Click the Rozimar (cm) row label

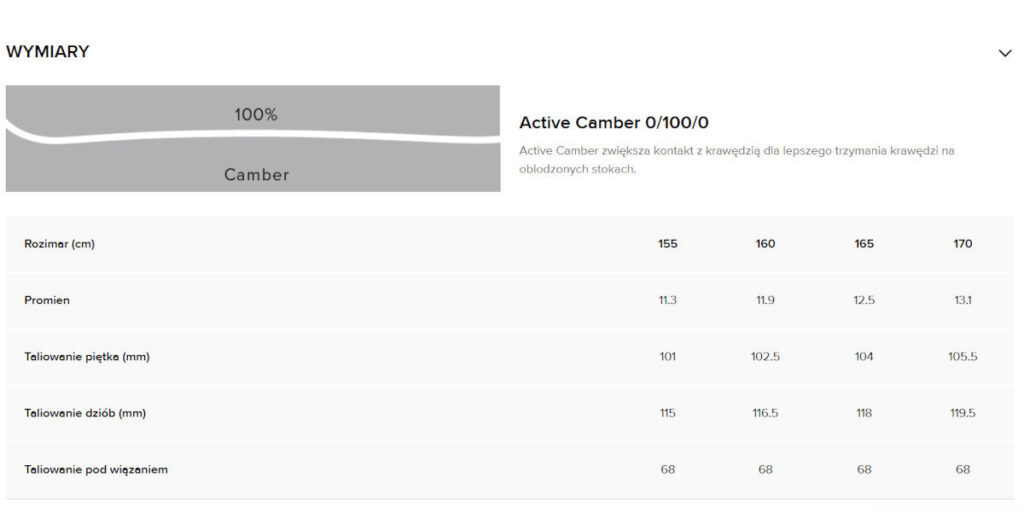pos(59,244)
